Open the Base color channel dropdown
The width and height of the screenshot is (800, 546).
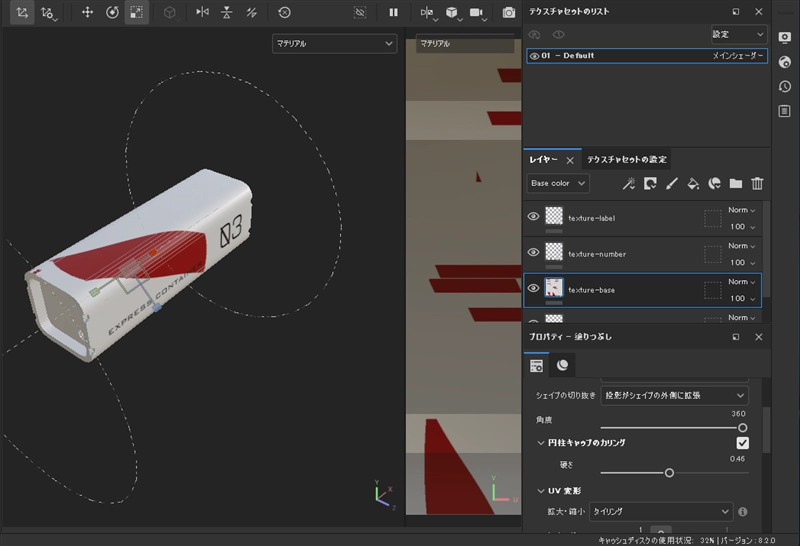click(x=558, y=184)
